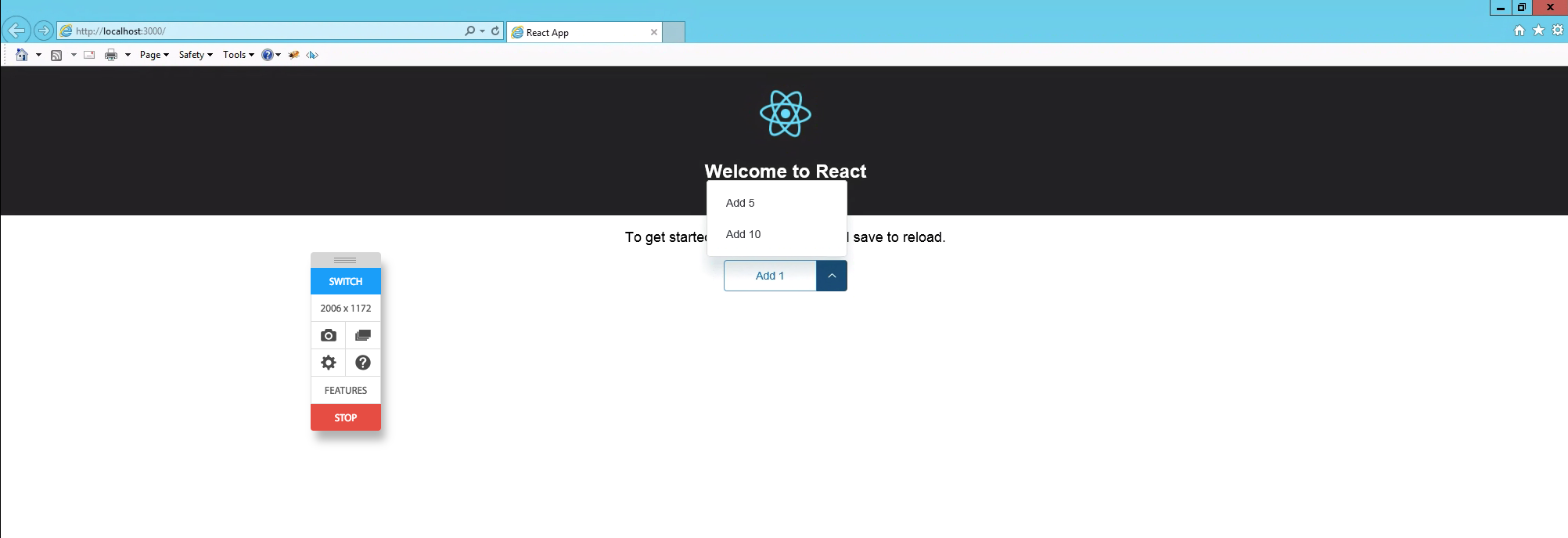
Task: Refresh the page with the reload icon
Action: coord(495,31)
